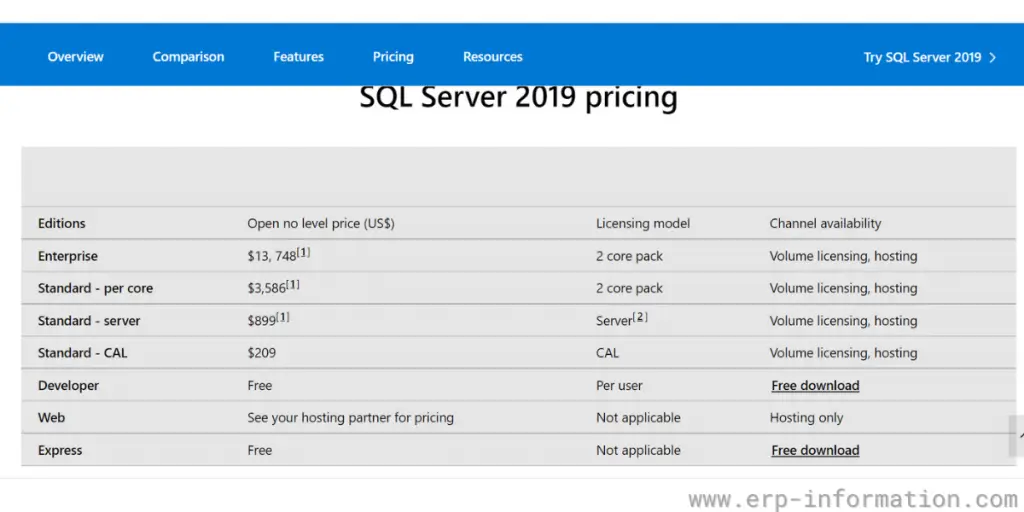Open the Overview tab
Screen dimensions: 1024x512
click(75, 57)
